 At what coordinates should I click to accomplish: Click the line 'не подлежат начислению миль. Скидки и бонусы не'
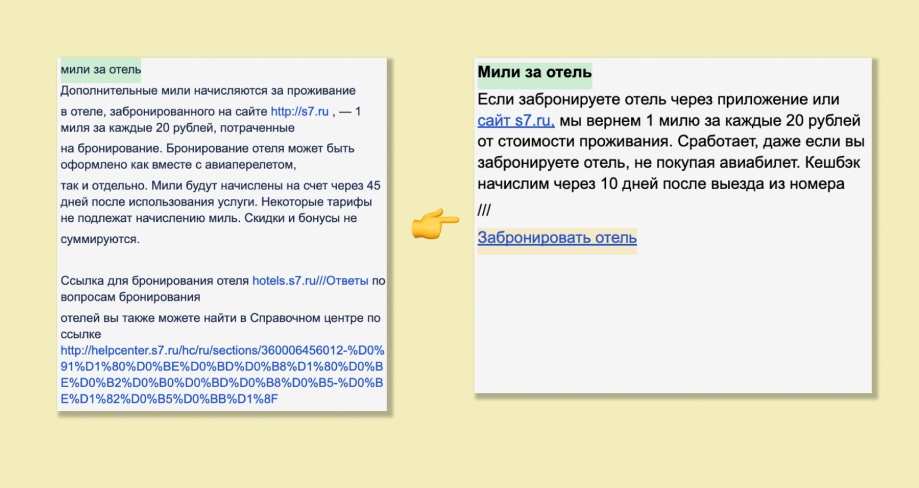point(209,218)
